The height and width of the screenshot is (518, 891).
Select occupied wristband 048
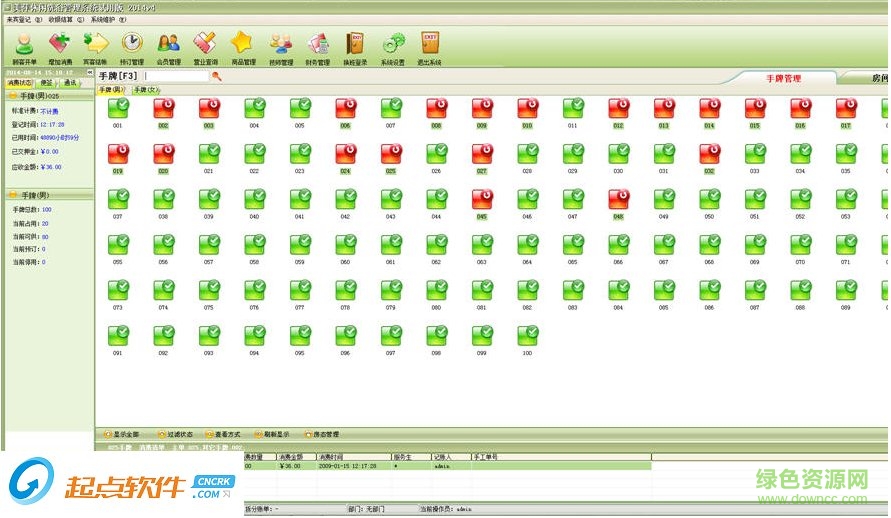619,199
